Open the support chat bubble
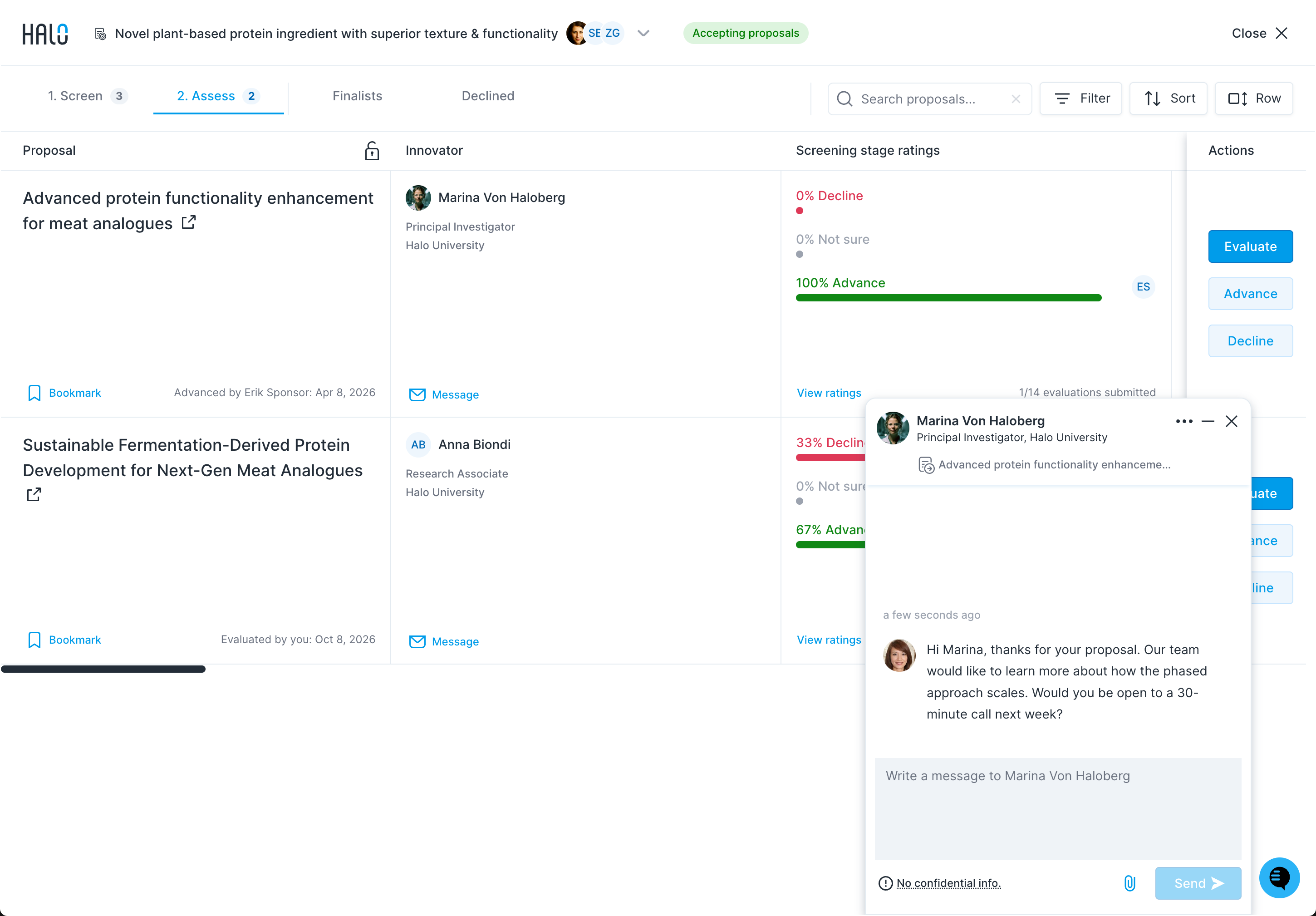The image size is (1316, 916). click(x=1279, y=877)
